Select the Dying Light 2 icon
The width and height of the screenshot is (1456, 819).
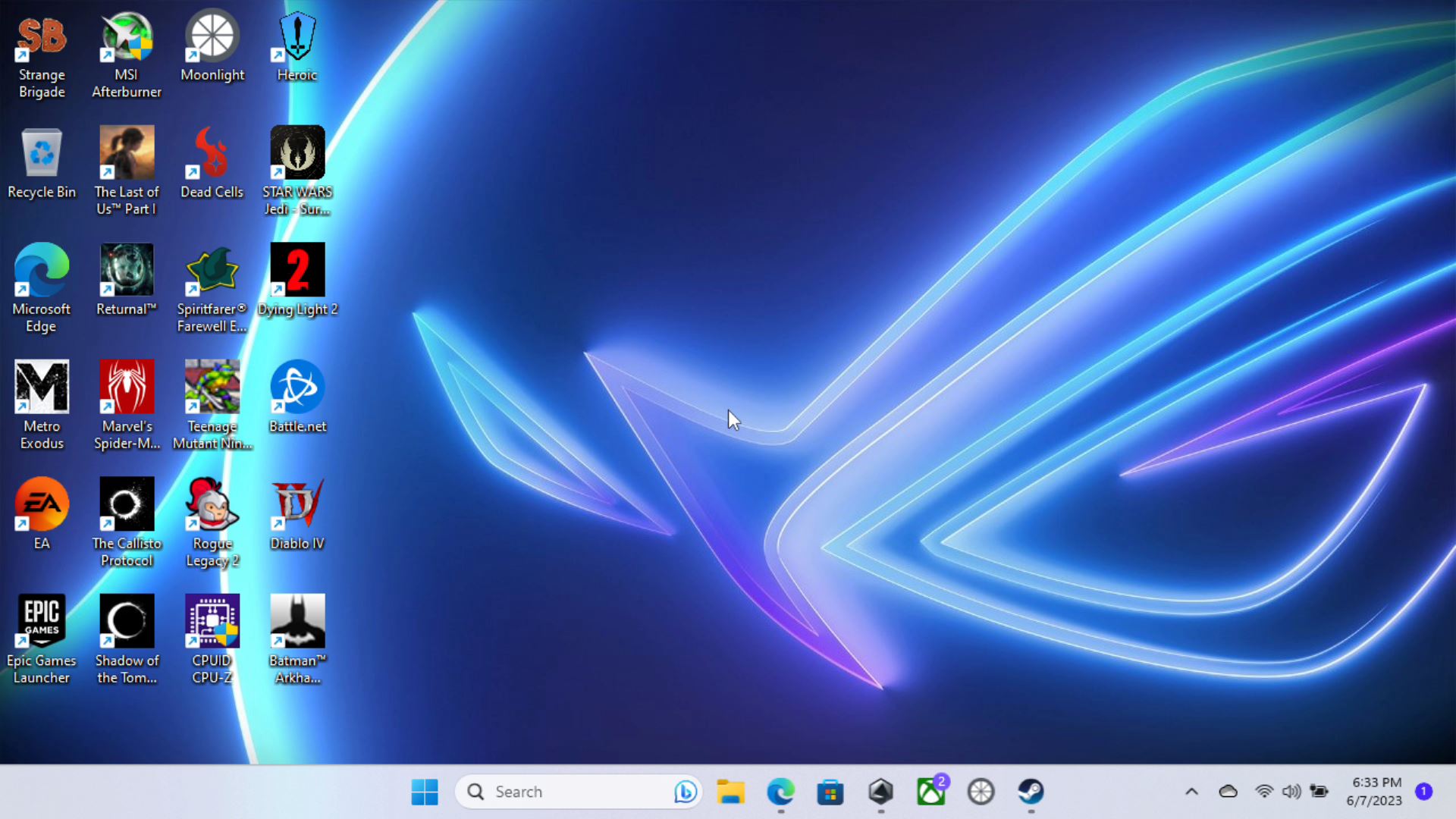point(297,271)
